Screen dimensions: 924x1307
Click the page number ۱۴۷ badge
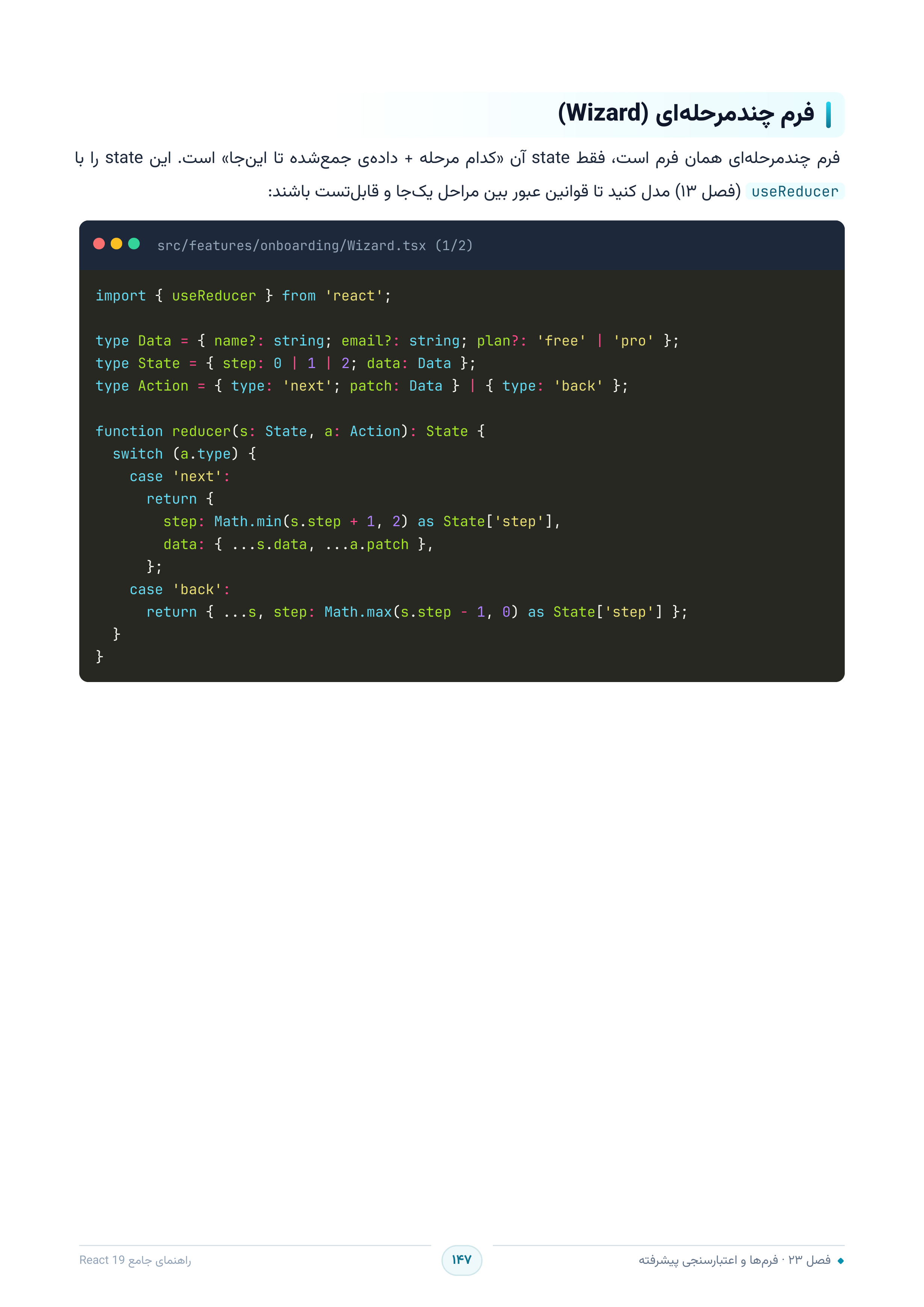click(462, 1260)
